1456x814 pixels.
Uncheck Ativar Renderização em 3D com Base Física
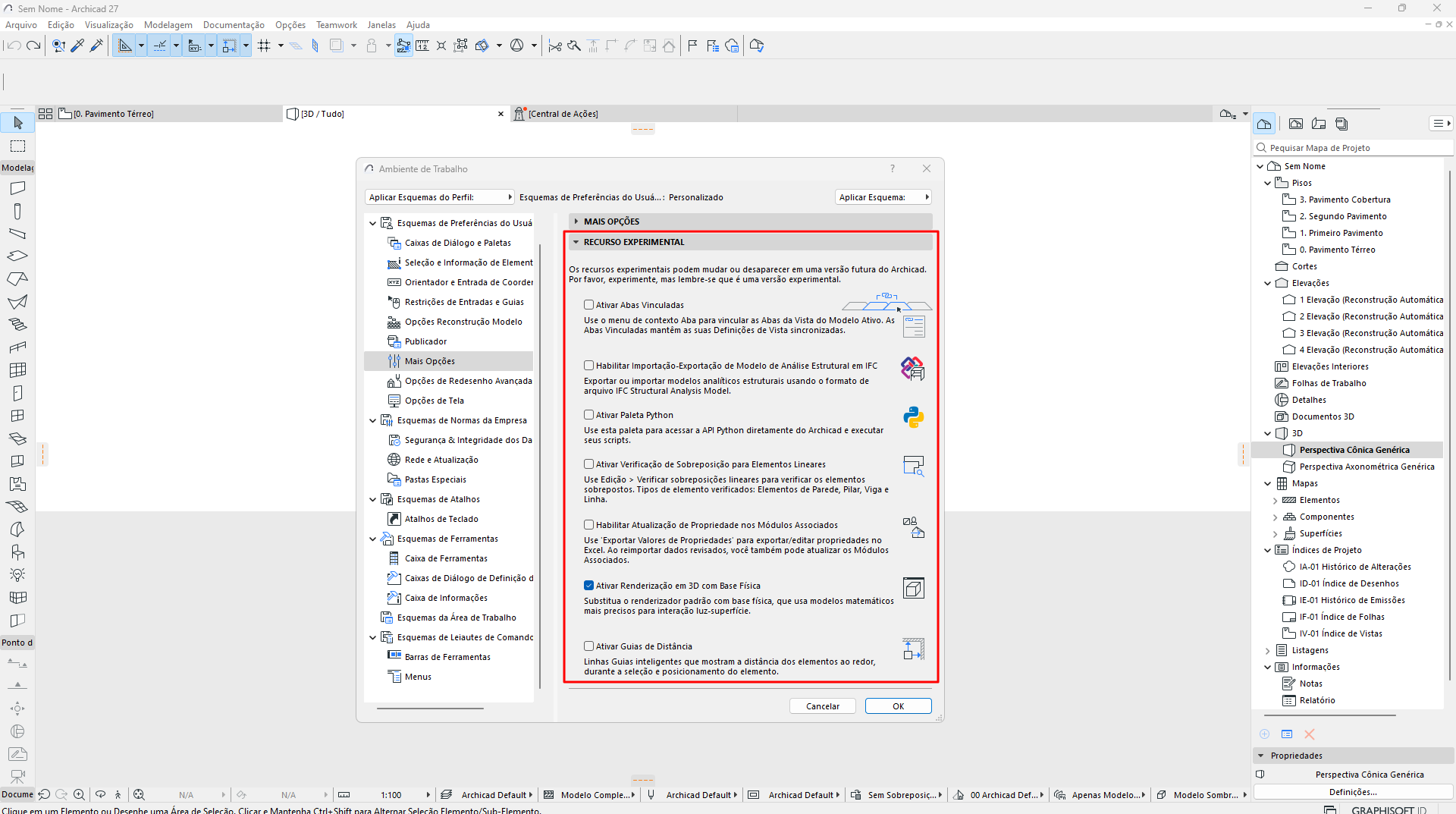[588, 586]
